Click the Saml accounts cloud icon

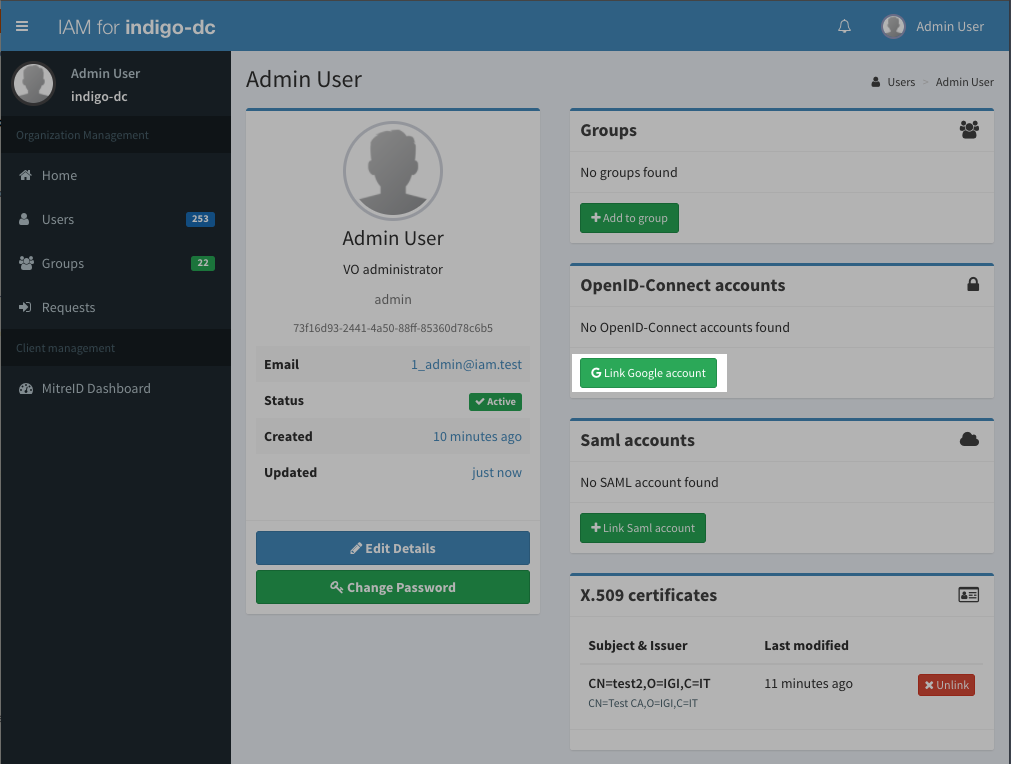968,440
